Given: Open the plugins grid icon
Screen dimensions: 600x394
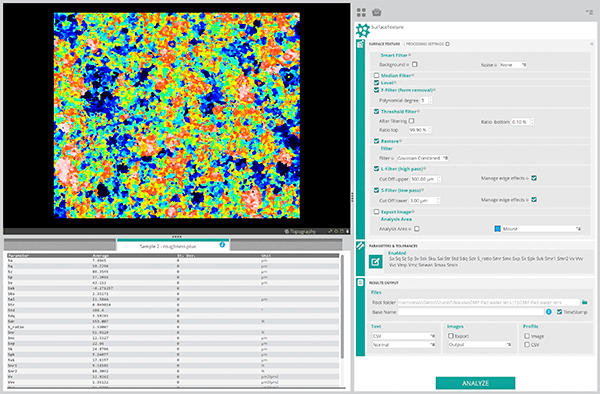Looking at the screenshot, I should click(361, 13).
